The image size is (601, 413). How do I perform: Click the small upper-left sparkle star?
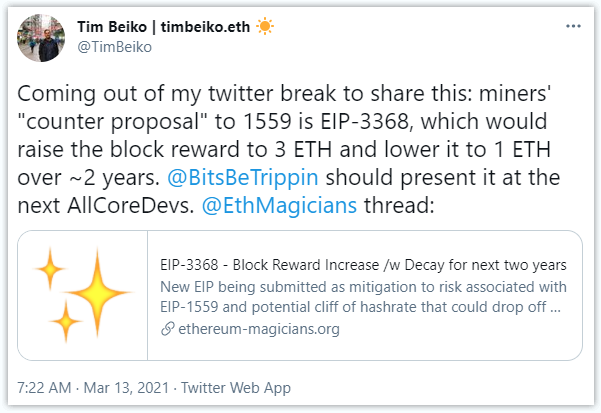[50, 269]
